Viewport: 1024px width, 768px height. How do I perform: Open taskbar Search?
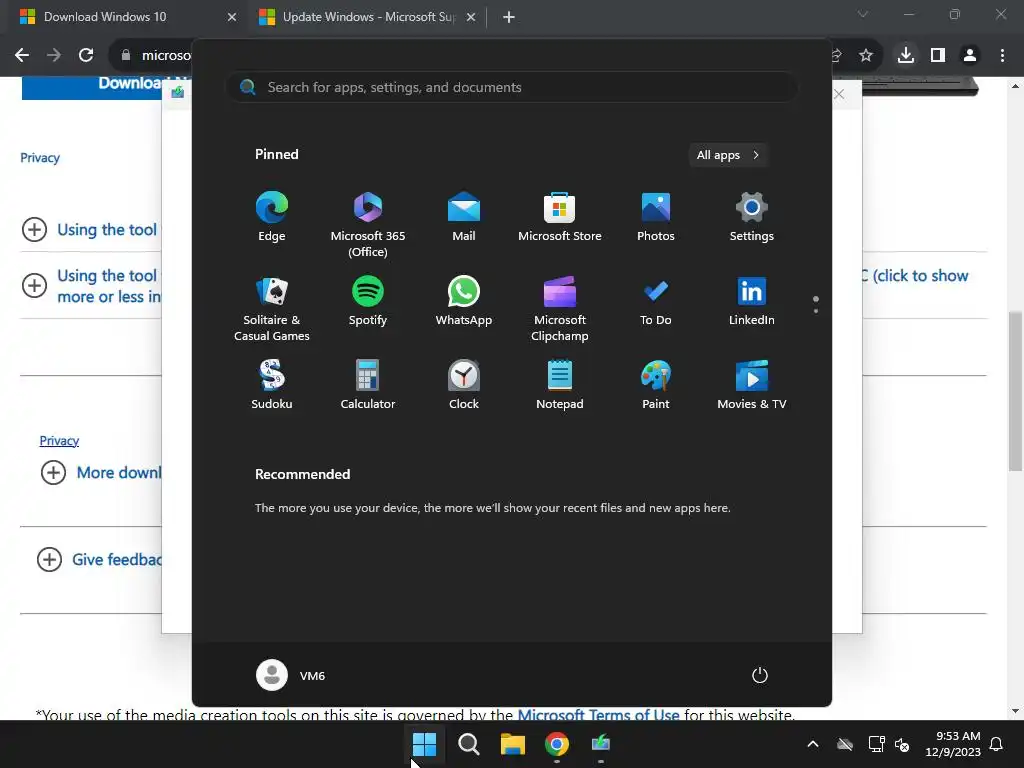(x=469, y=743)
